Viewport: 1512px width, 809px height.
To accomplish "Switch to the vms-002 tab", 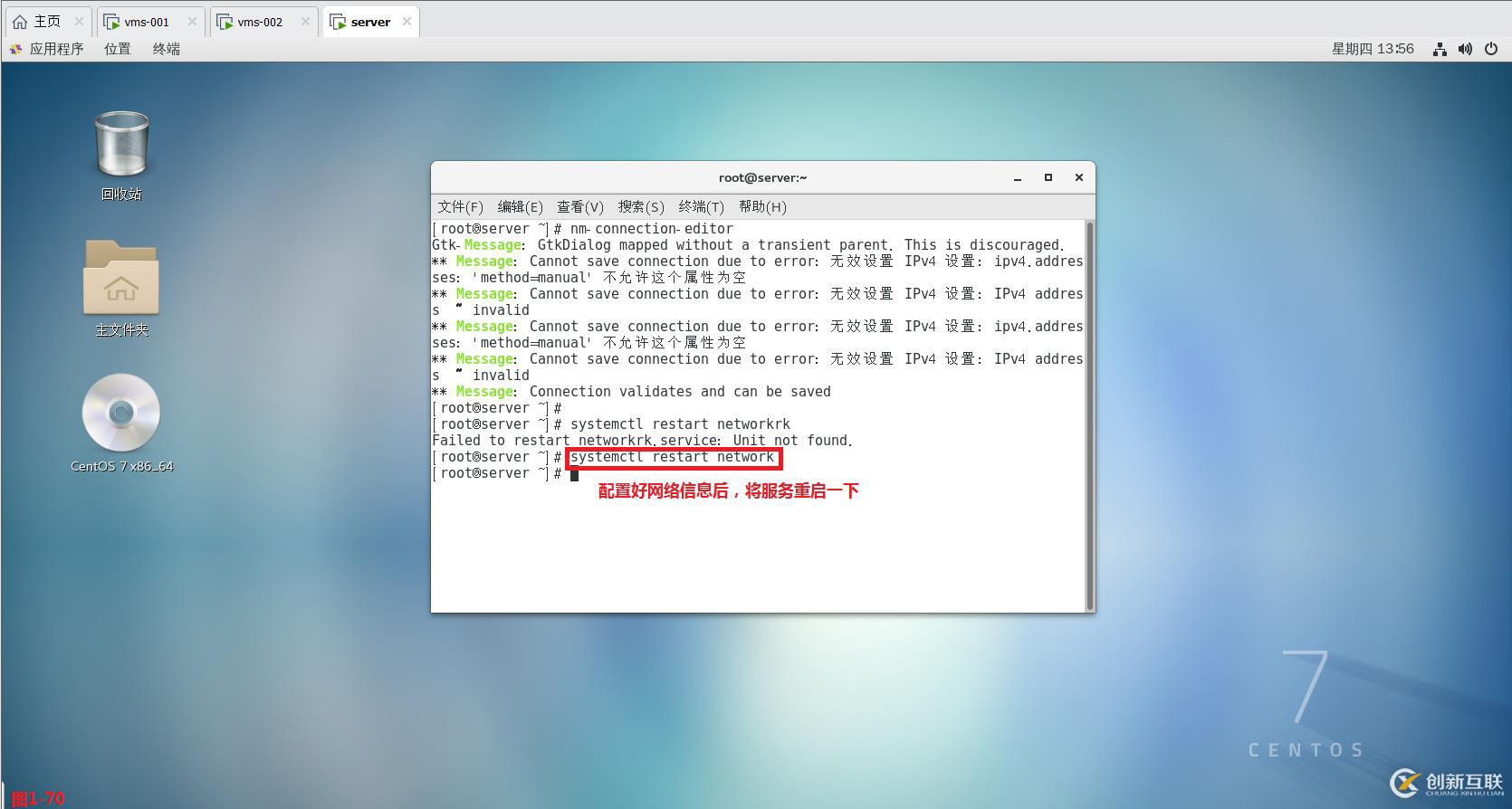I will [x=262, y=22].
